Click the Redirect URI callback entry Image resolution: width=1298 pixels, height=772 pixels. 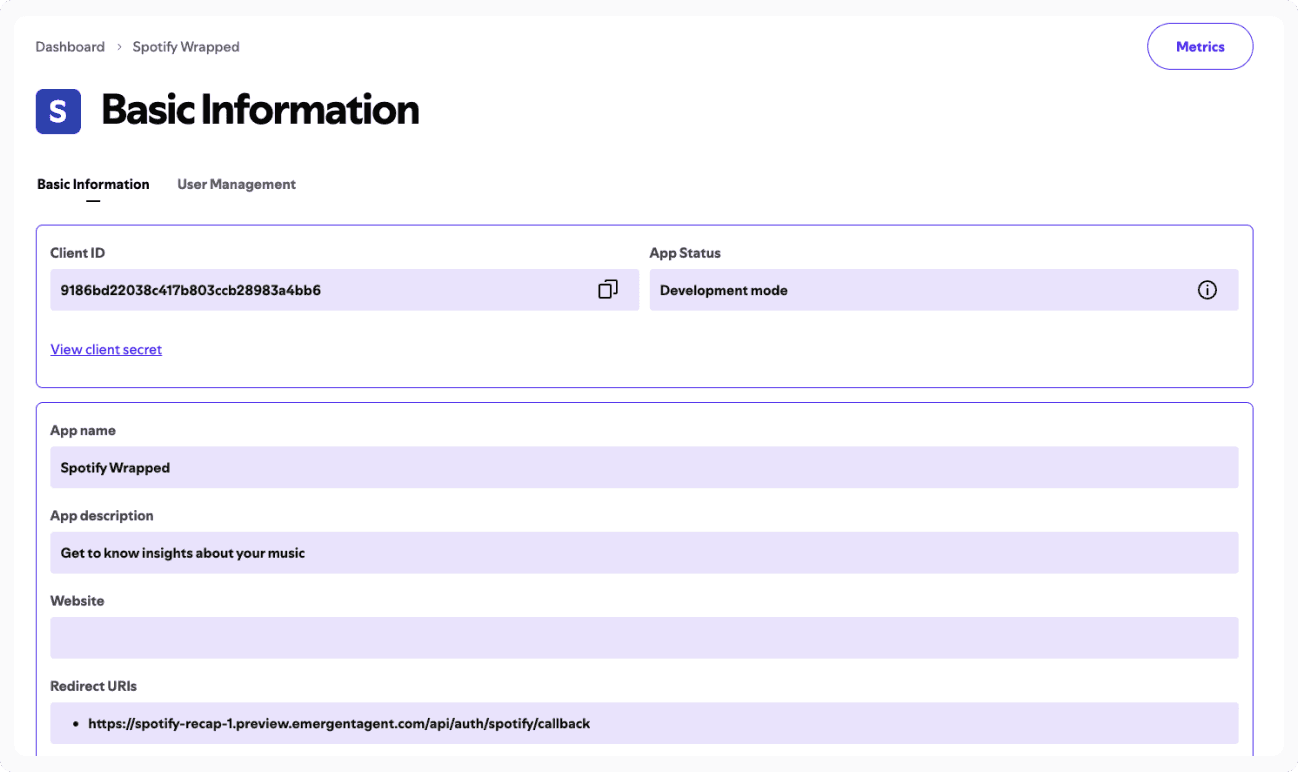pyautogui.click(x=339, y=723)
